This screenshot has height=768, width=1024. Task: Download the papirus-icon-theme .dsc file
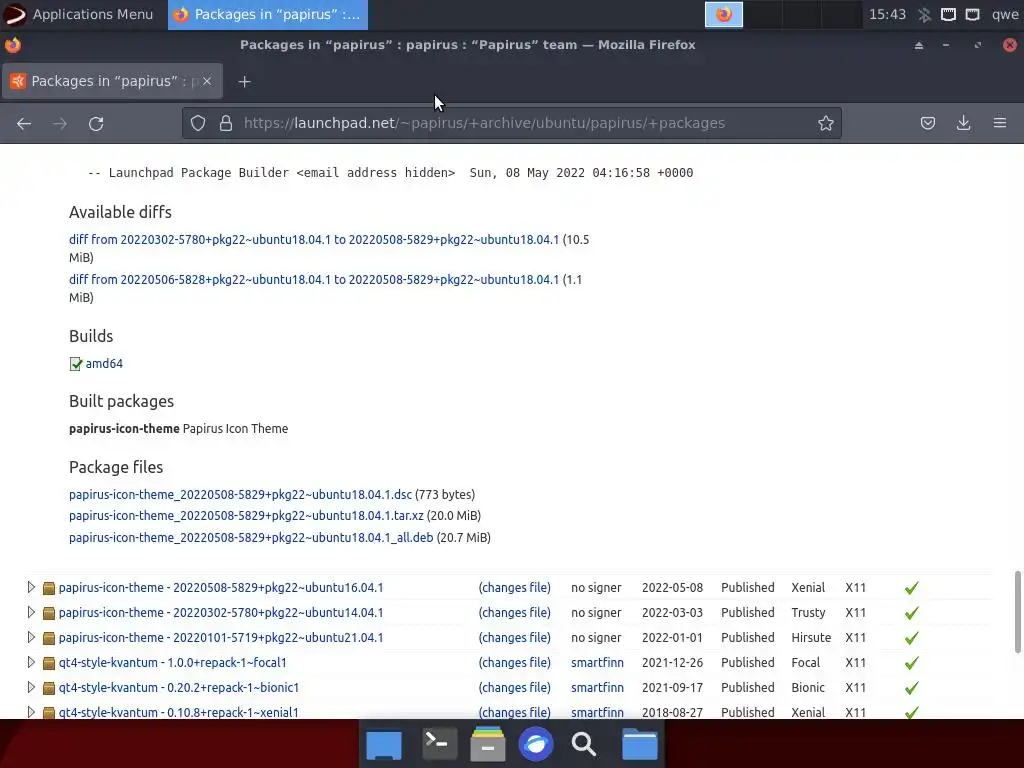point(240,494)
